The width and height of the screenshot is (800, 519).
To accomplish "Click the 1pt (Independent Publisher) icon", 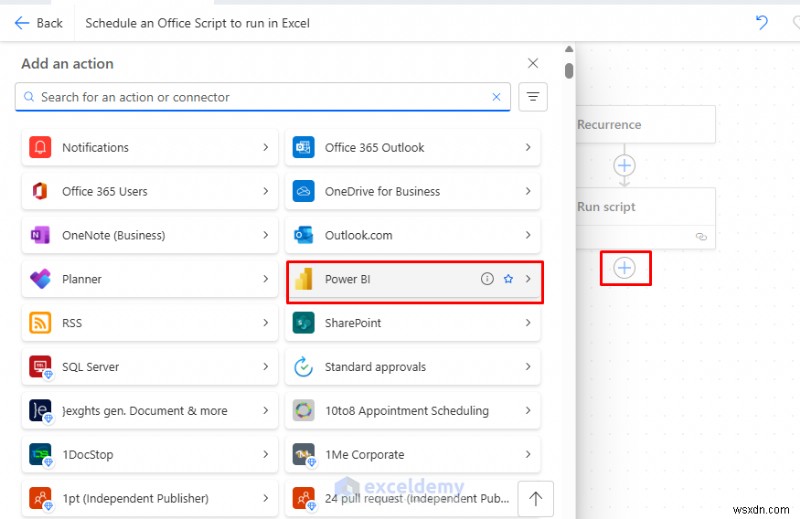I will [40, 499].
